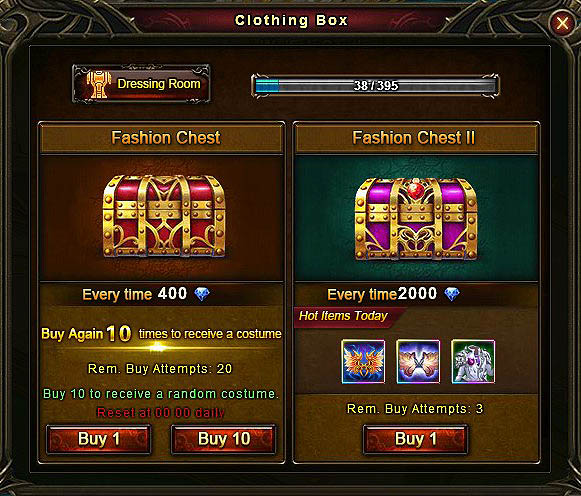The width and height of the screenshot is (581, 496).
Task: Select the white beast mount hot item
Action: click(x=473, y=361)
